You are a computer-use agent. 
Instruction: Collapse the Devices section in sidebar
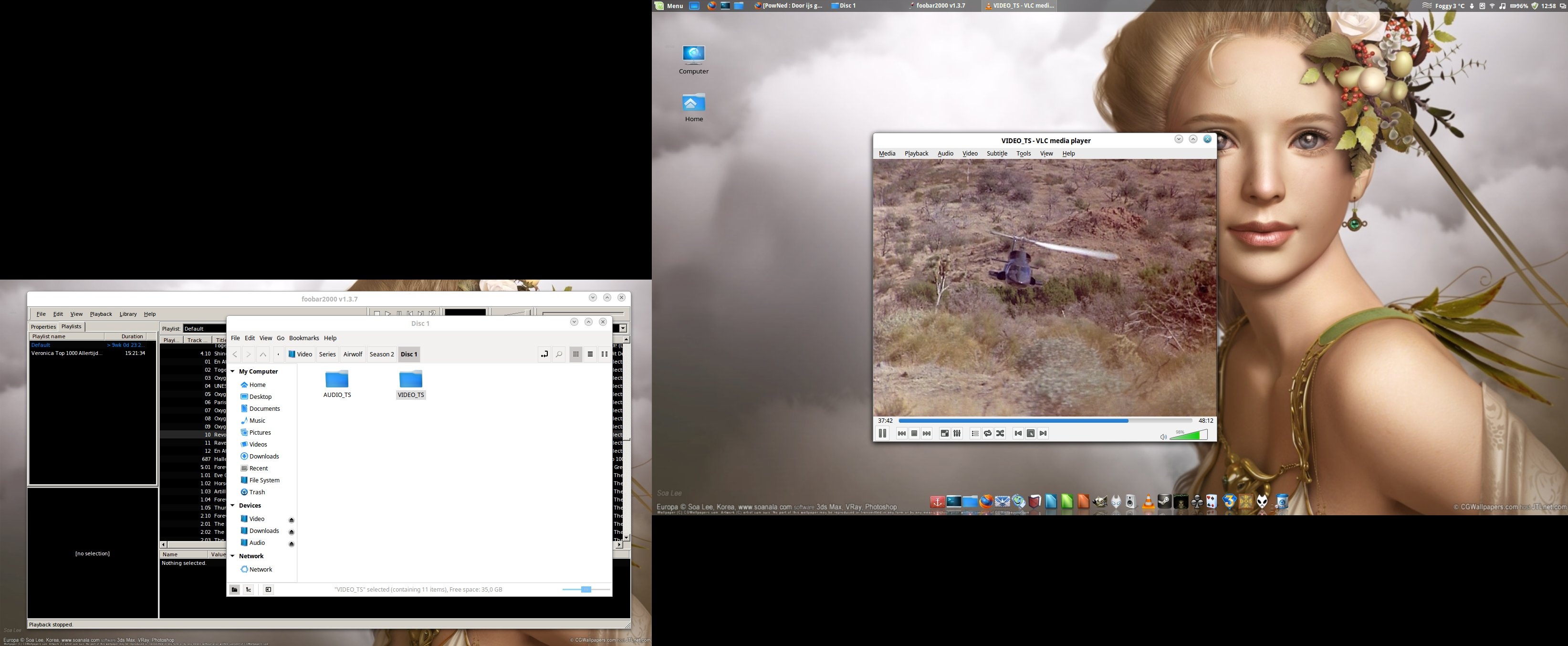pyautogui.click(x=232, y=505)
